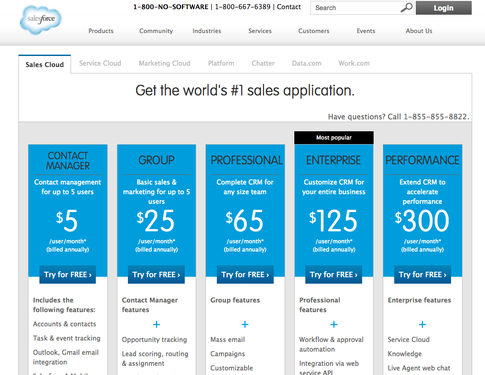Click the $300 price
Screen dimensions: 485x375
(x=422, y=221)
